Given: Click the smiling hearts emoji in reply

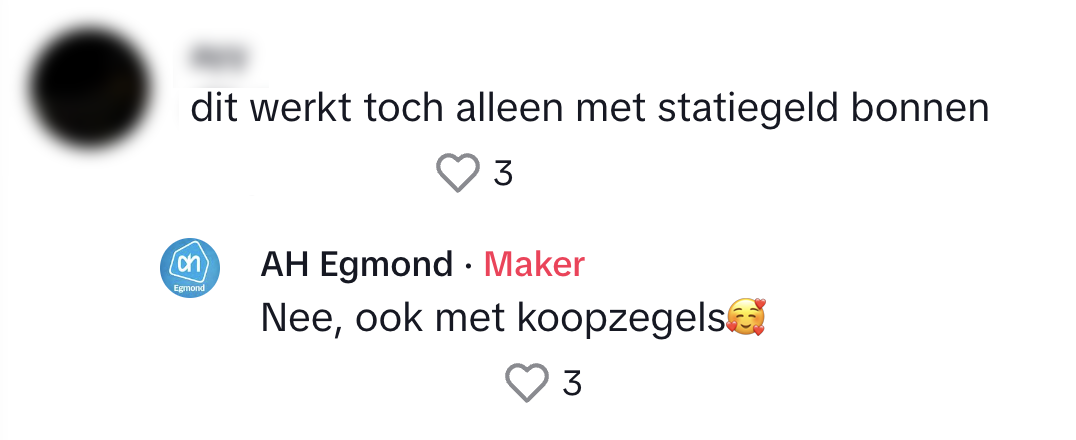Looking at the screenshot, I should [744, 318].
